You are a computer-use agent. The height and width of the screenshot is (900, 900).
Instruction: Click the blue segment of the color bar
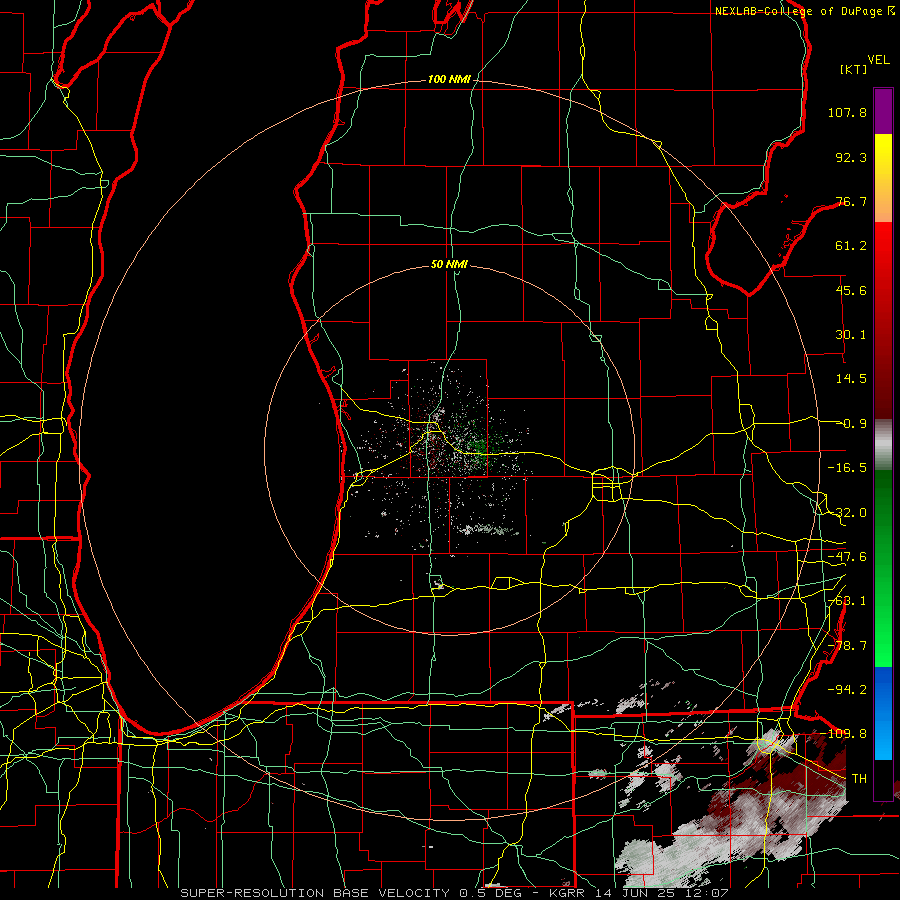click(883, 713)
